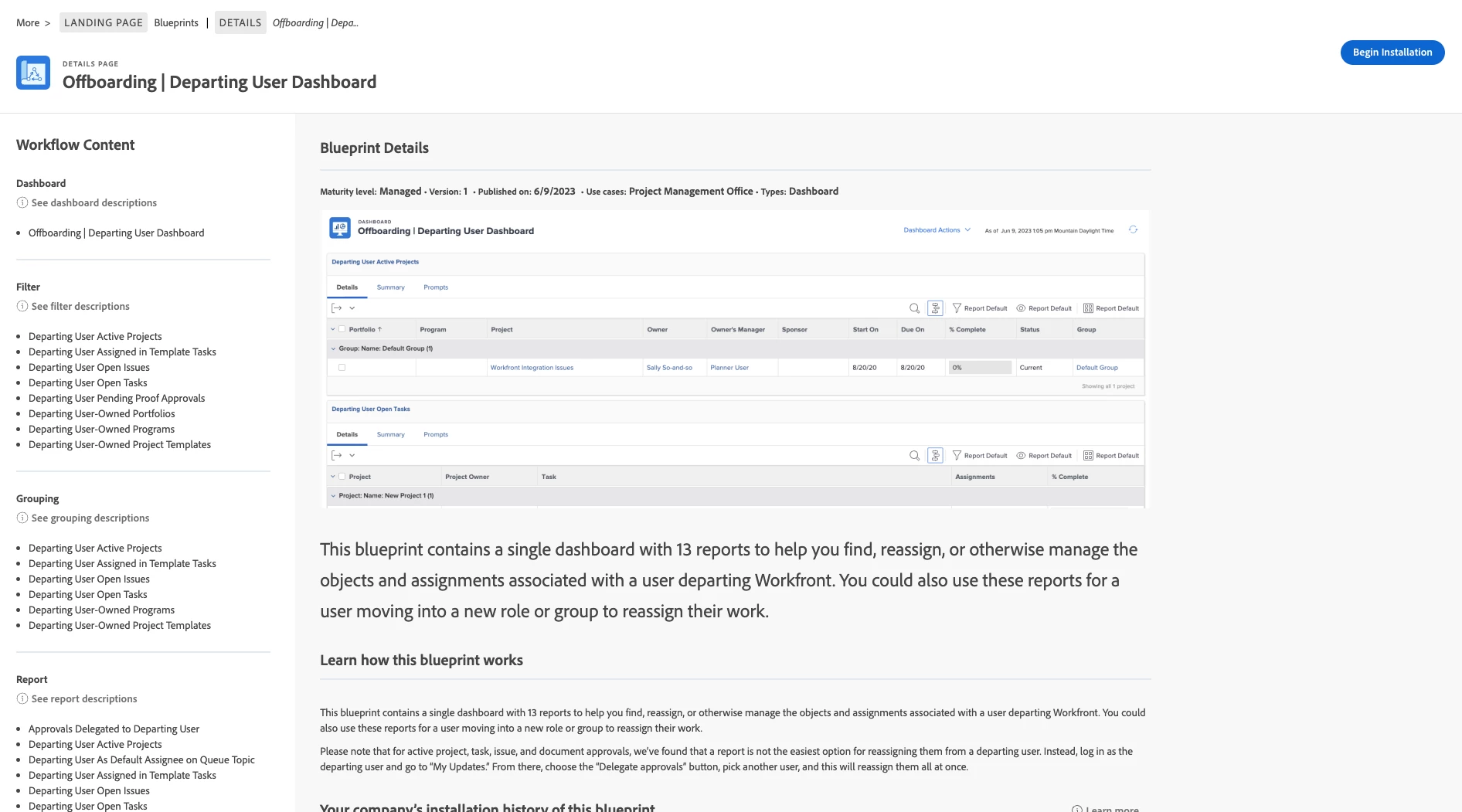The width and height of the screenshot is (1462, 812).
Task: Go to Blueprints breadcrumb link
Action: coord(176,22)
